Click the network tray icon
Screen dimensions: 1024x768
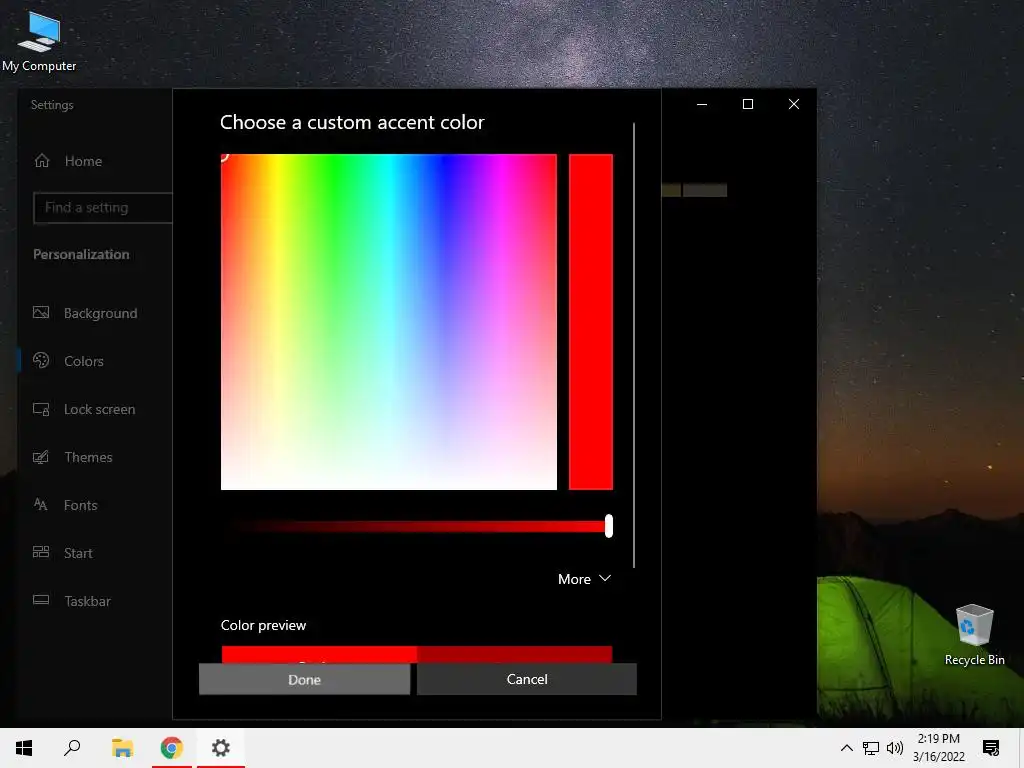tap(871, 748)
